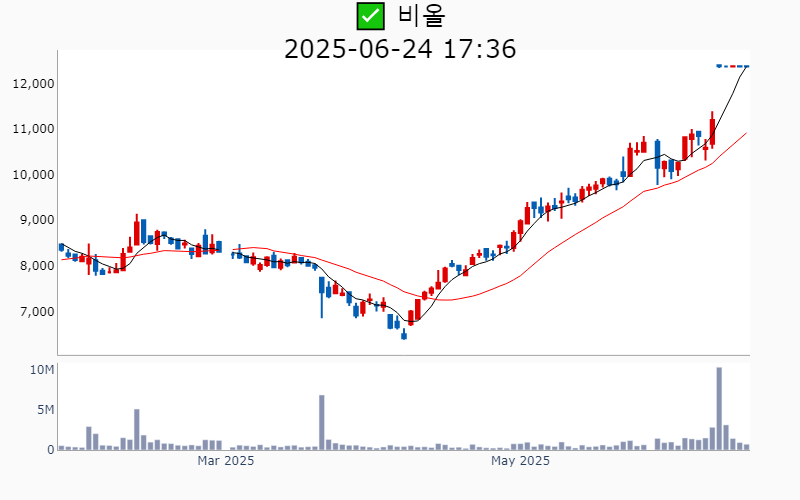Click the 7,000 price axis label

pos(37,312)
